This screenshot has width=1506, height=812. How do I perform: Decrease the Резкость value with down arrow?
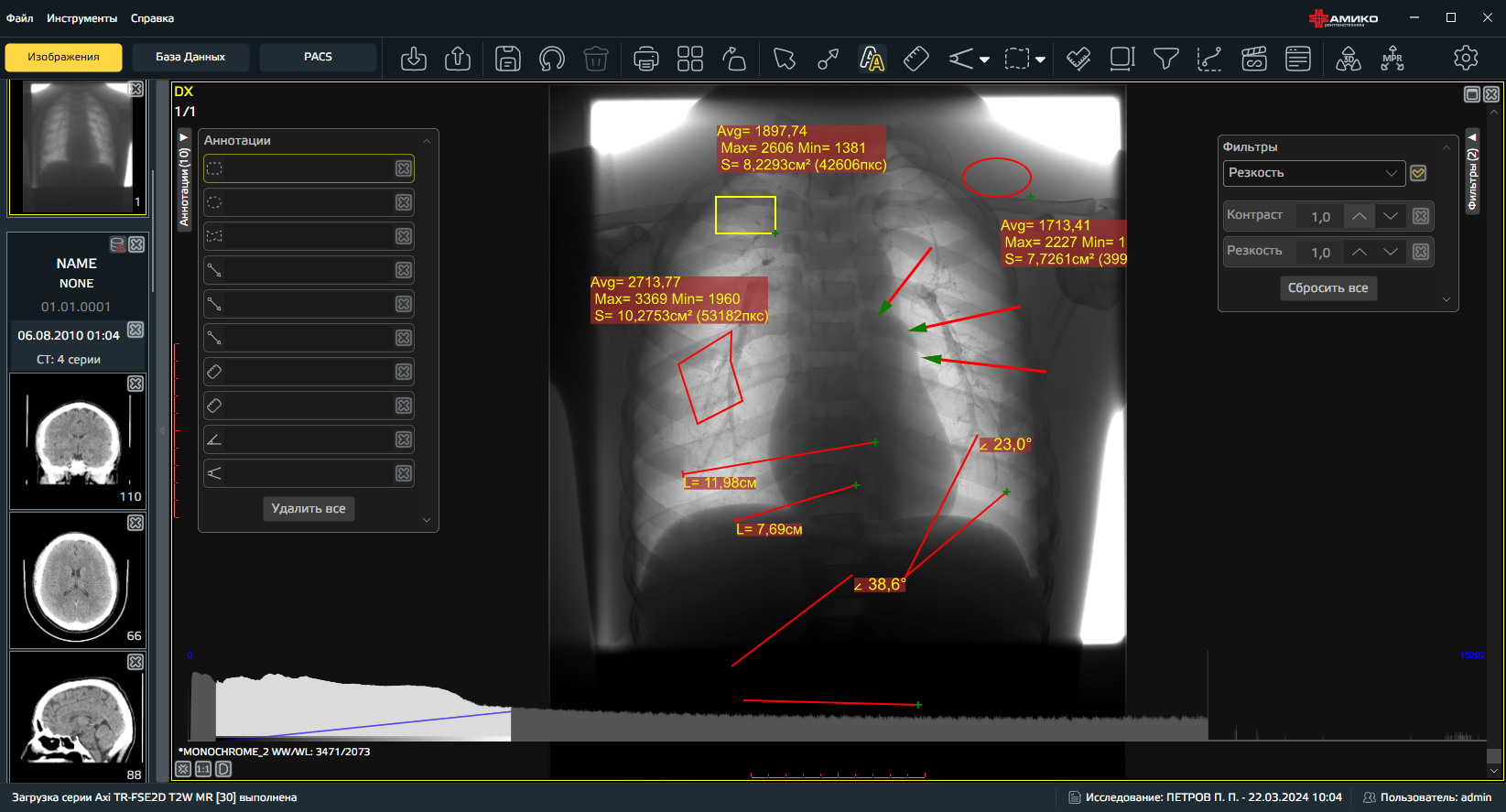pyautogui.click(x=1391, y=252)
